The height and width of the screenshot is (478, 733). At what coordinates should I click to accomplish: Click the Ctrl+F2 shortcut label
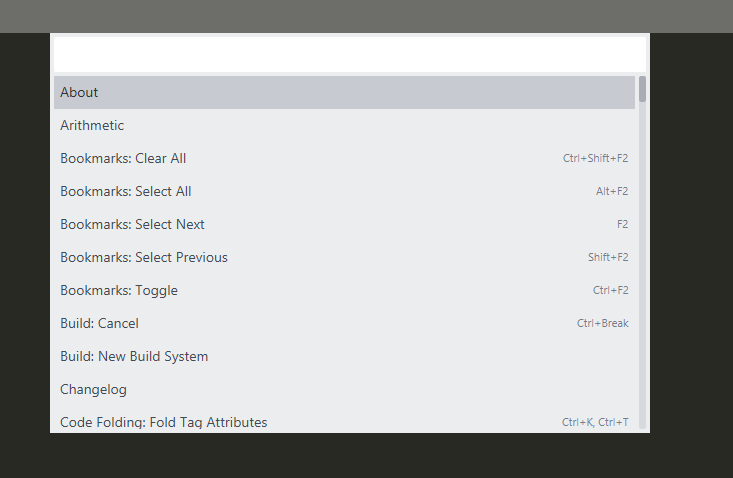[610, 290]
